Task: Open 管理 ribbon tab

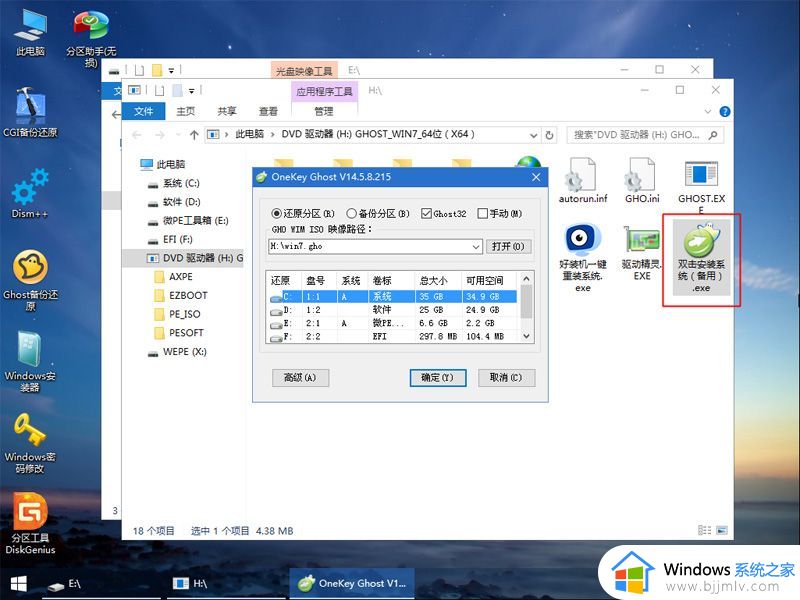Action: [x=324, y=111]
